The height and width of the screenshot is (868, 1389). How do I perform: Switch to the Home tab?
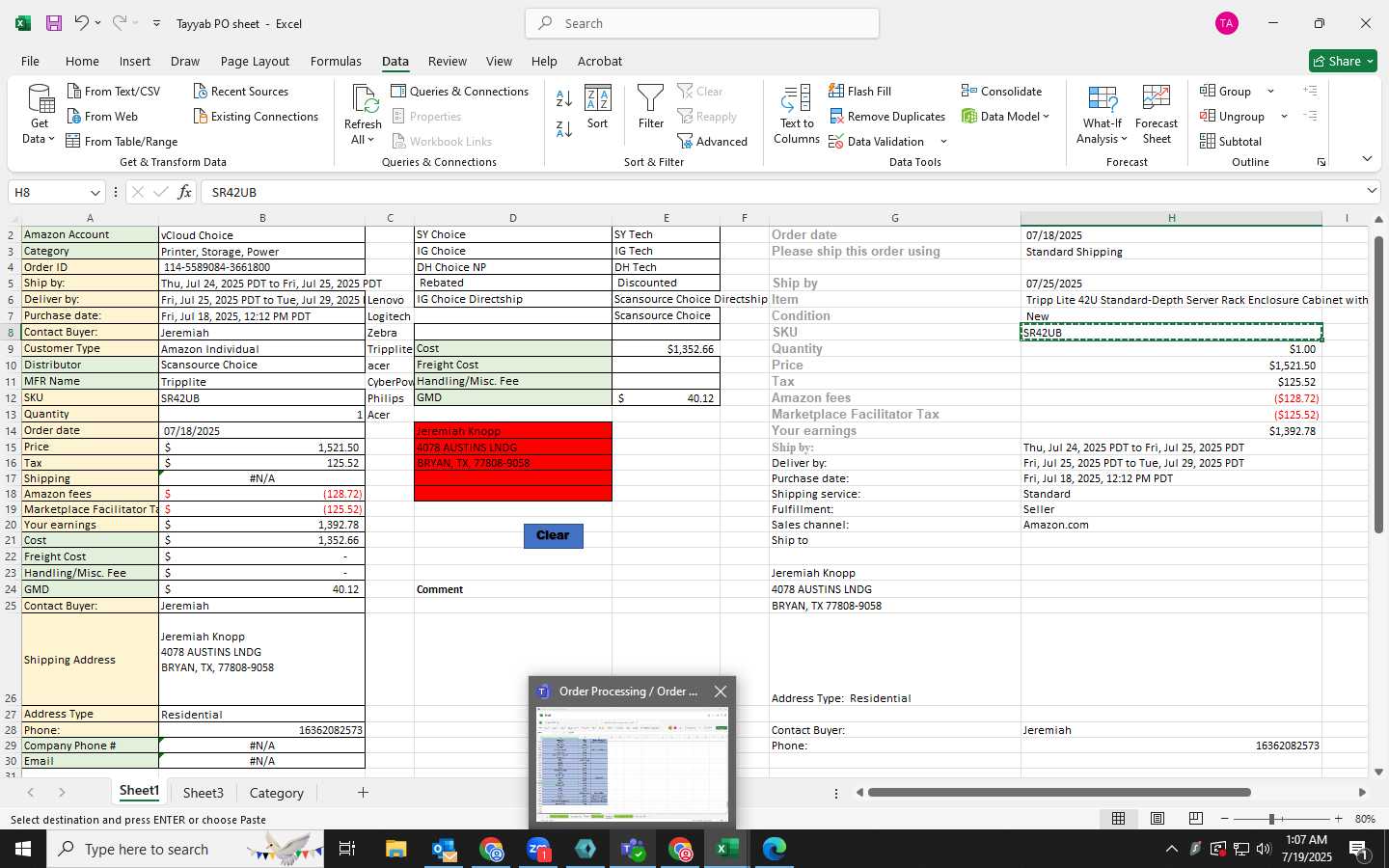tap(82, 61)
